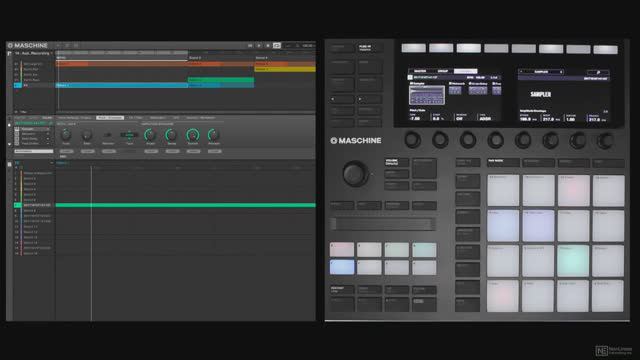Click the record button in the software transport
This screenshot has width=640, height=360.
[268, 46]
